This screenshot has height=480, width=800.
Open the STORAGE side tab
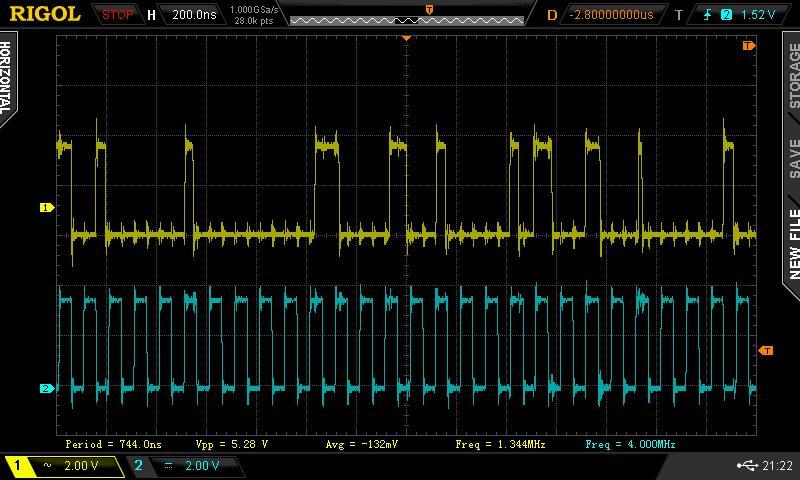point(794,76)
